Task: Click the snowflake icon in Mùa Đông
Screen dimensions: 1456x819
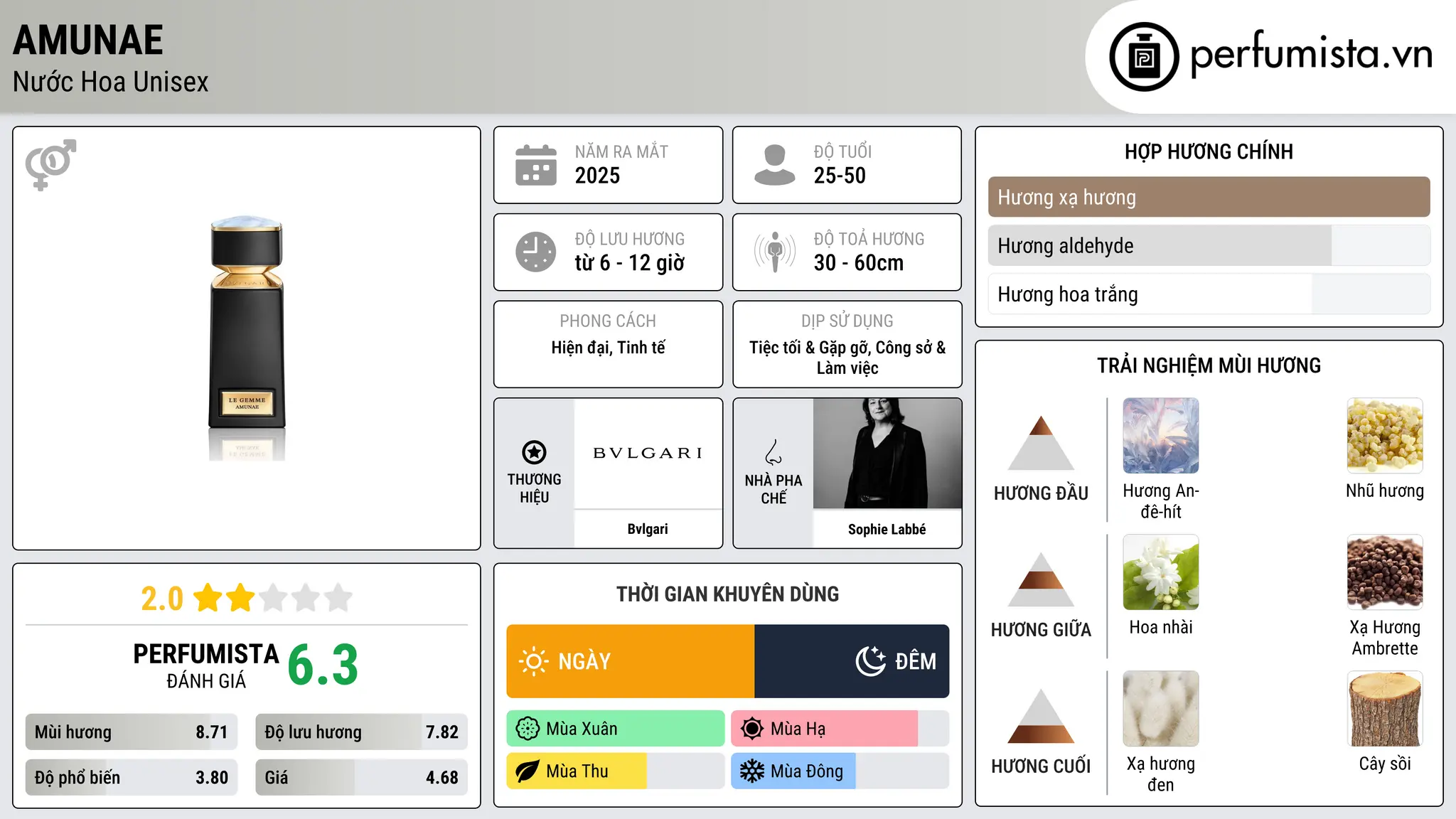Action: click(x=752, y=771)
